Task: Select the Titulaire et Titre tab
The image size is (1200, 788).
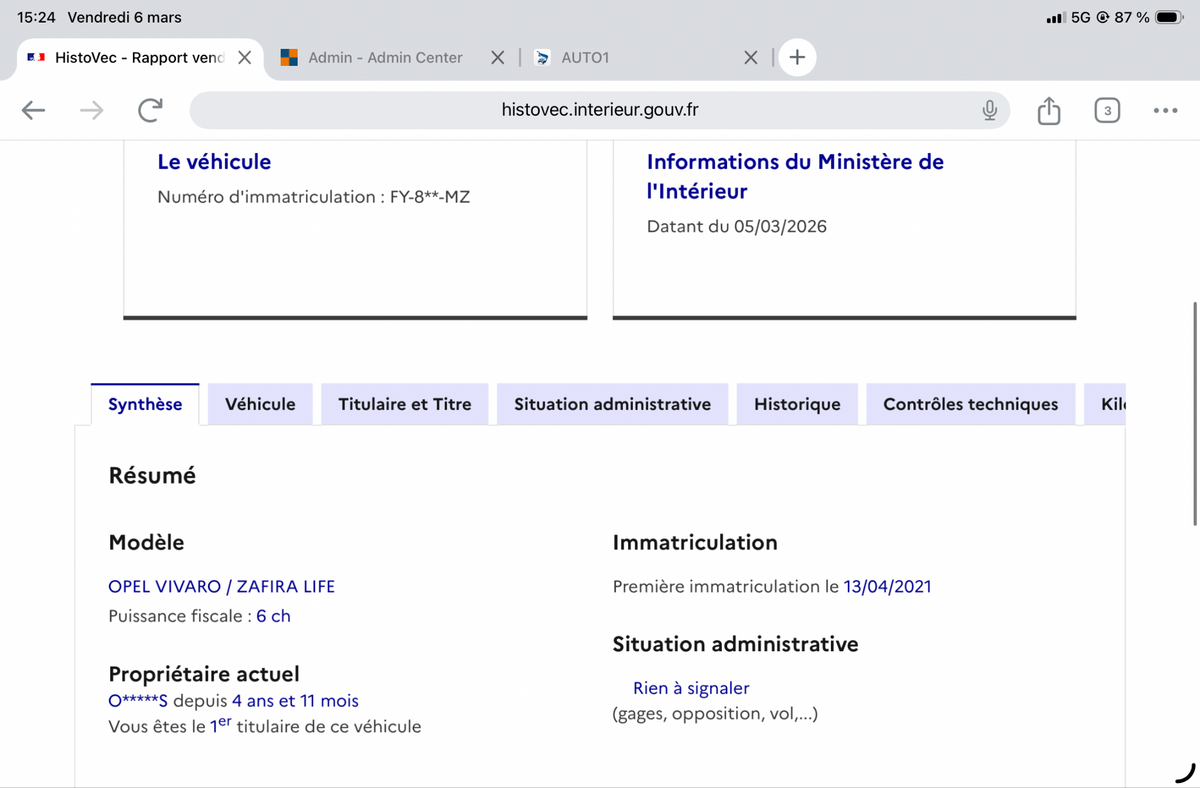Action: [x=404, y=404]
